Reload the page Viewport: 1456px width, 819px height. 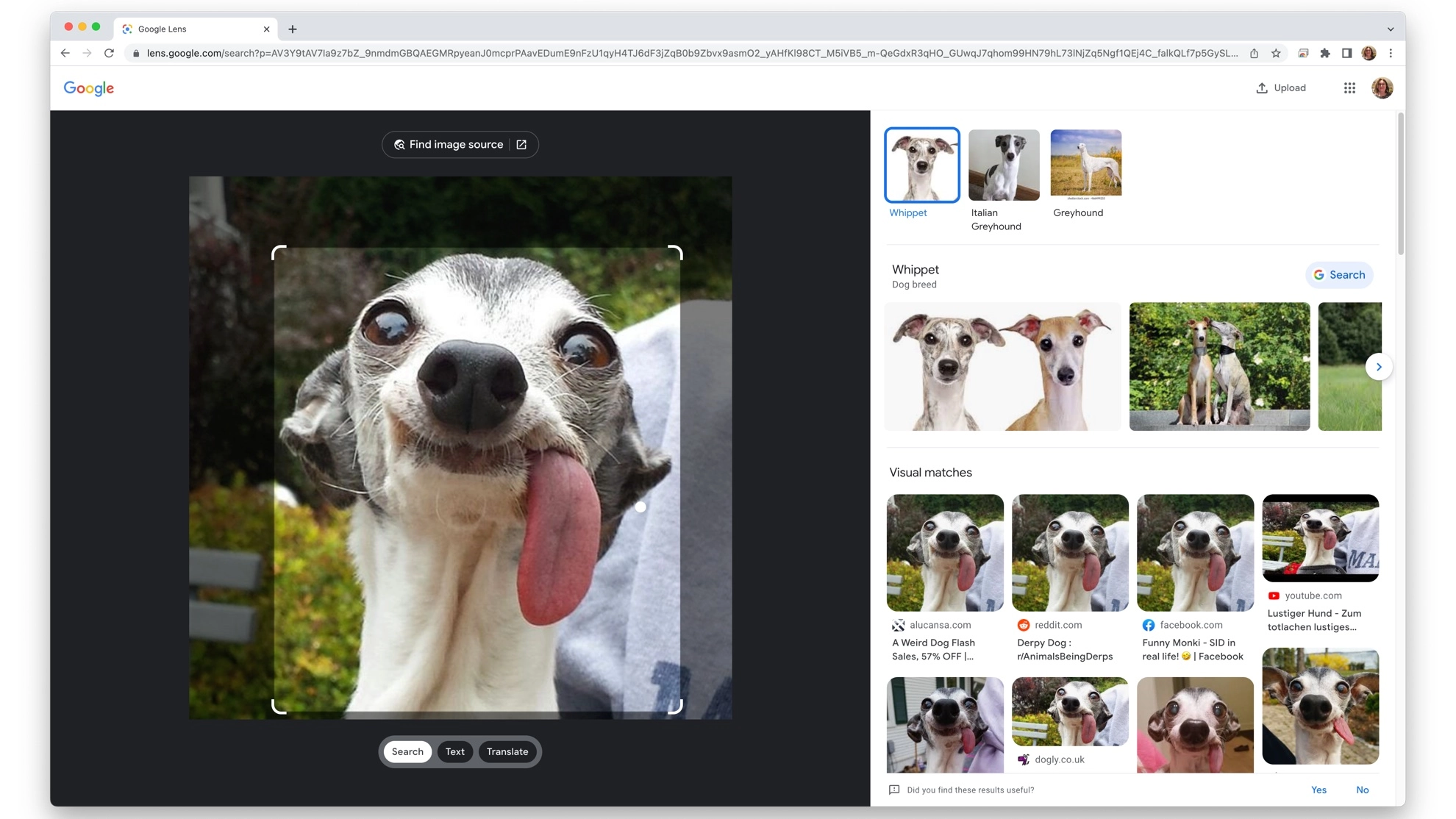[109, 53]
